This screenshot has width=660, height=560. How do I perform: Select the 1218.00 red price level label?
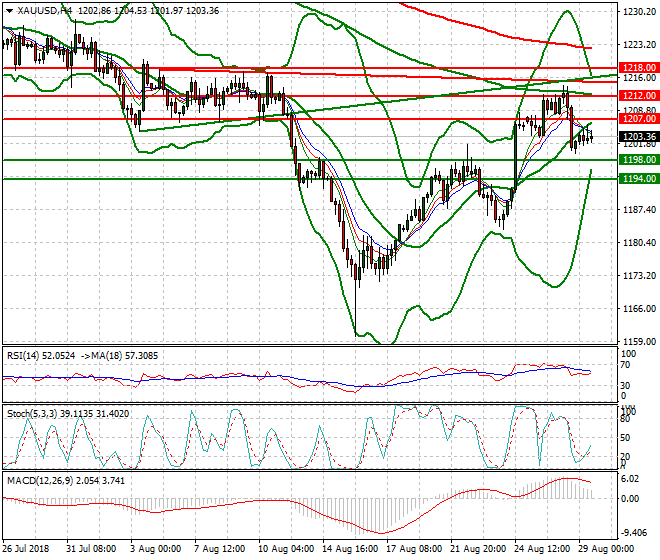(639, 68)
